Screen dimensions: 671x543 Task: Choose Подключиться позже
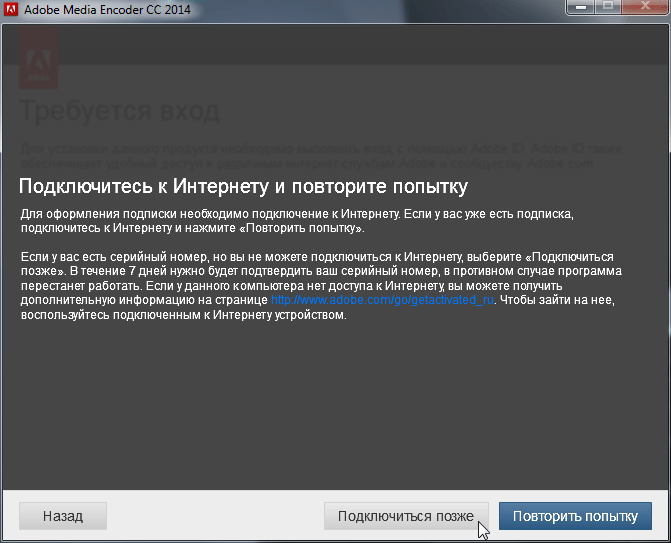pos(406,516)
